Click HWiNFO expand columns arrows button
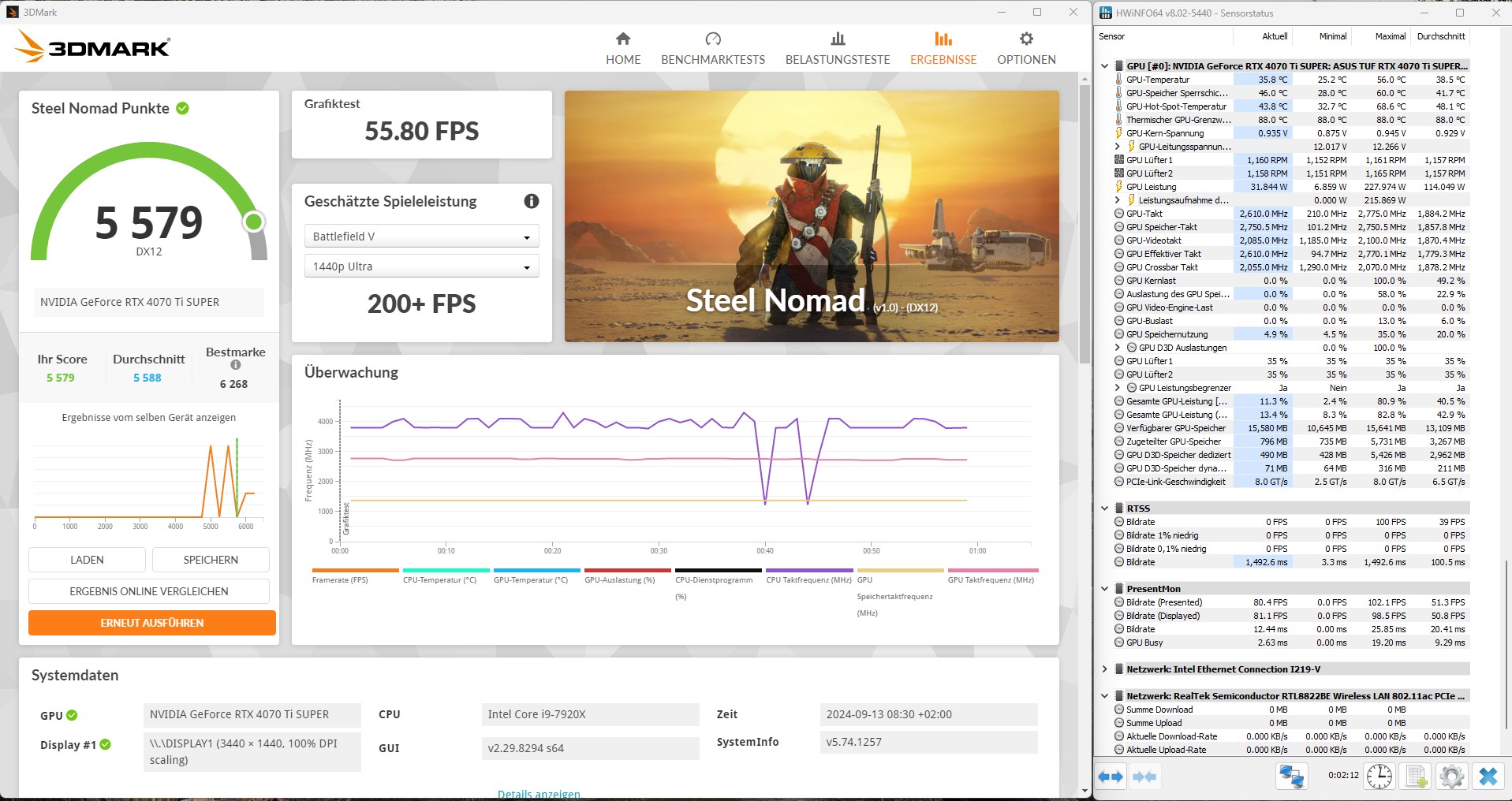1512x801 pixels. click(x=1111, y=777)
